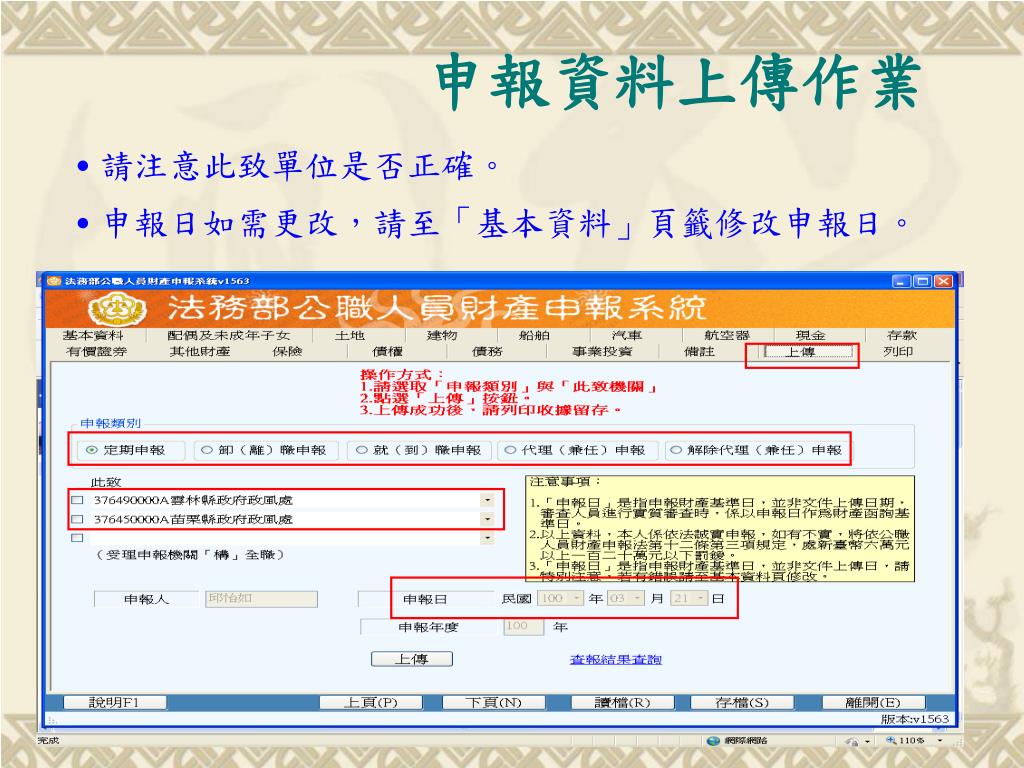Select the 債權 tab
The image size is (1024, 768).
click(387, 351)
